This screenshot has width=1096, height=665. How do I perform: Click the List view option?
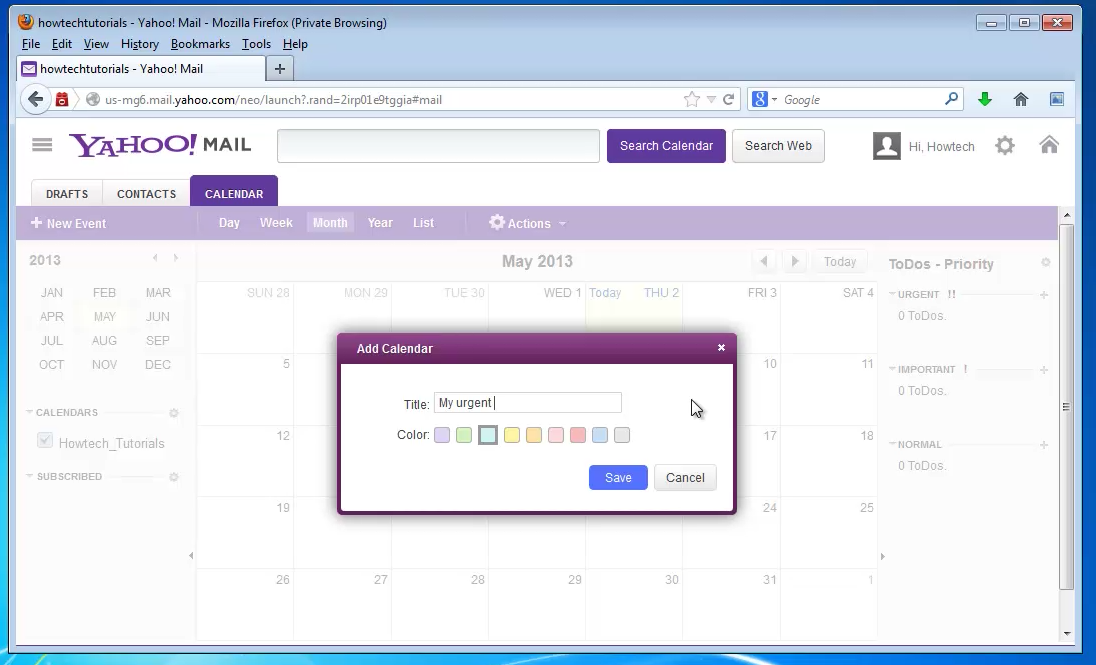(x=423, y=223)
